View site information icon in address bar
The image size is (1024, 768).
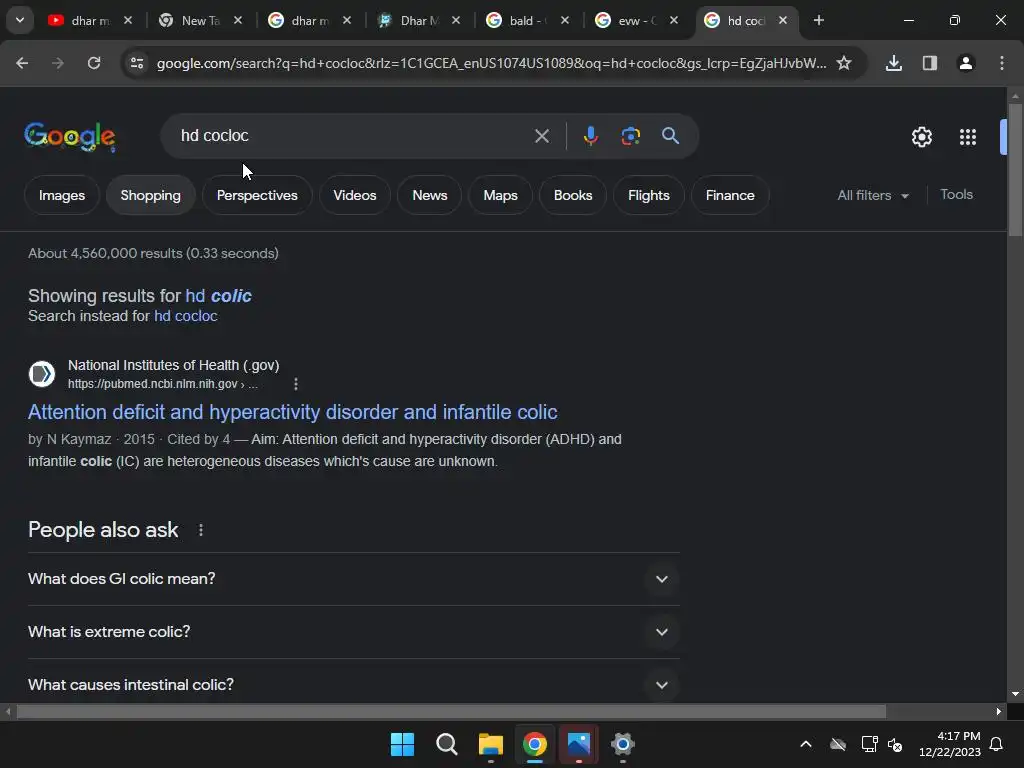(137, 63)
